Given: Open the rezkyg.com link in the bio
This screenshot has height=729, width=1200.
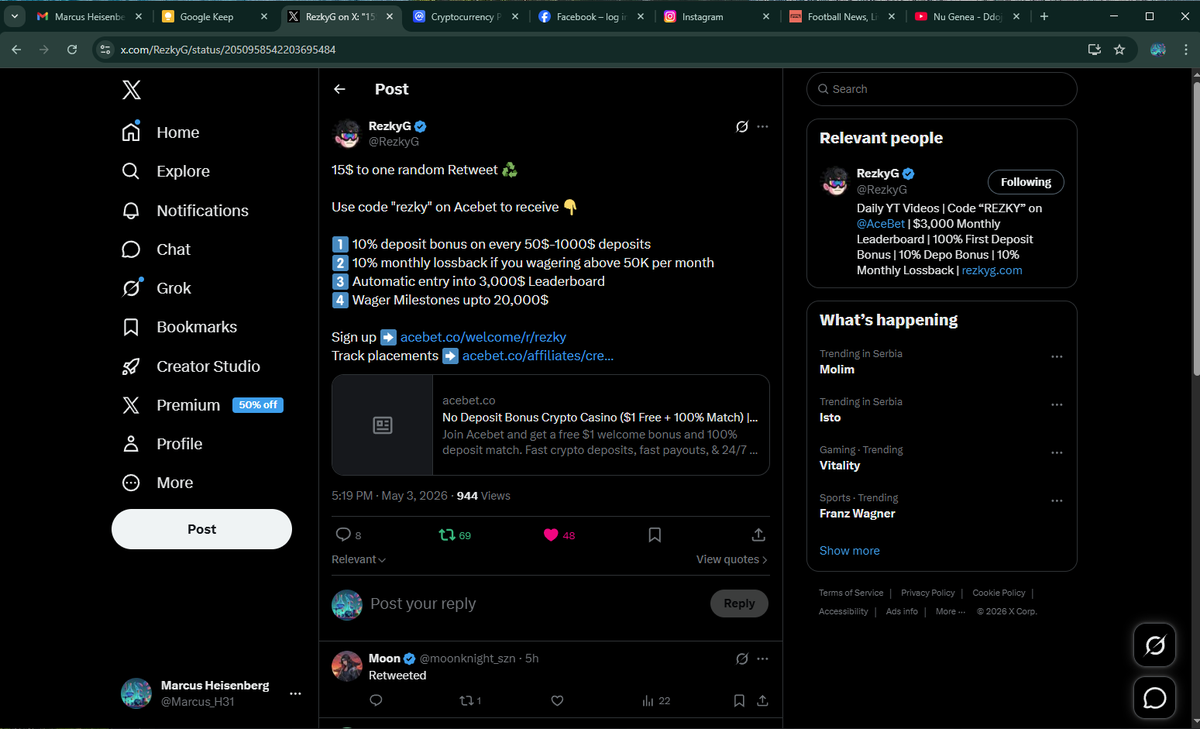Looking at the screenshot, I should coord(992,270).
